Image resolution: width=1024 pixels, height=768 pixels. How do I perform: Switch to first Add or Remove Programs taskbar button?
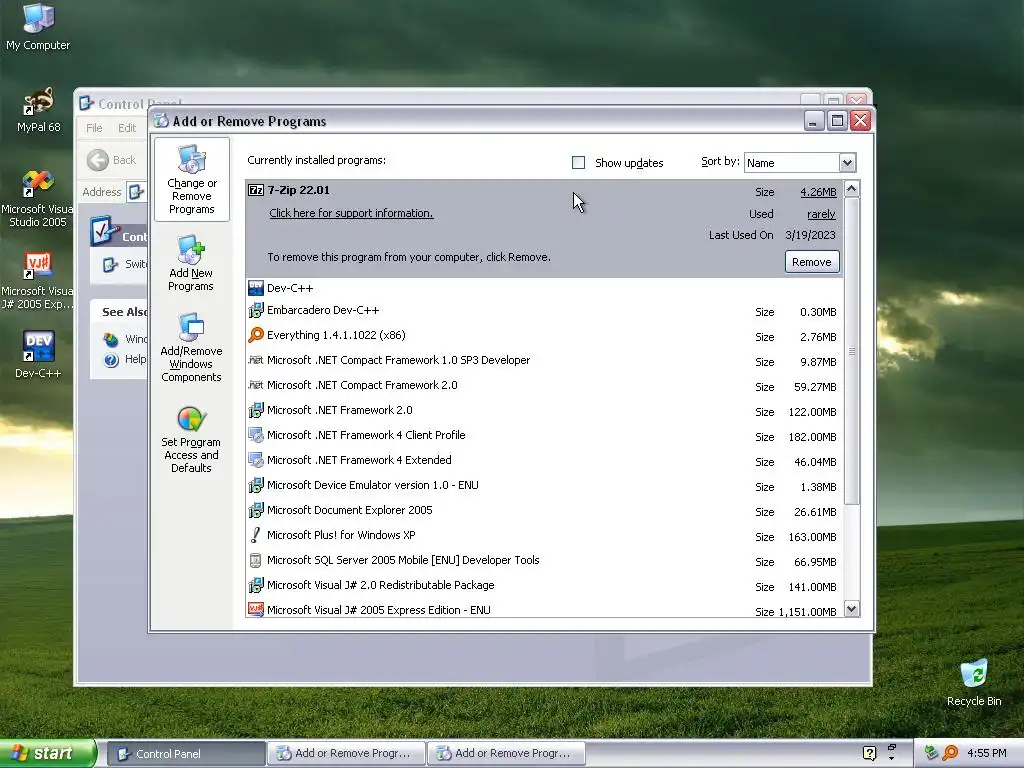pos(345,754)
